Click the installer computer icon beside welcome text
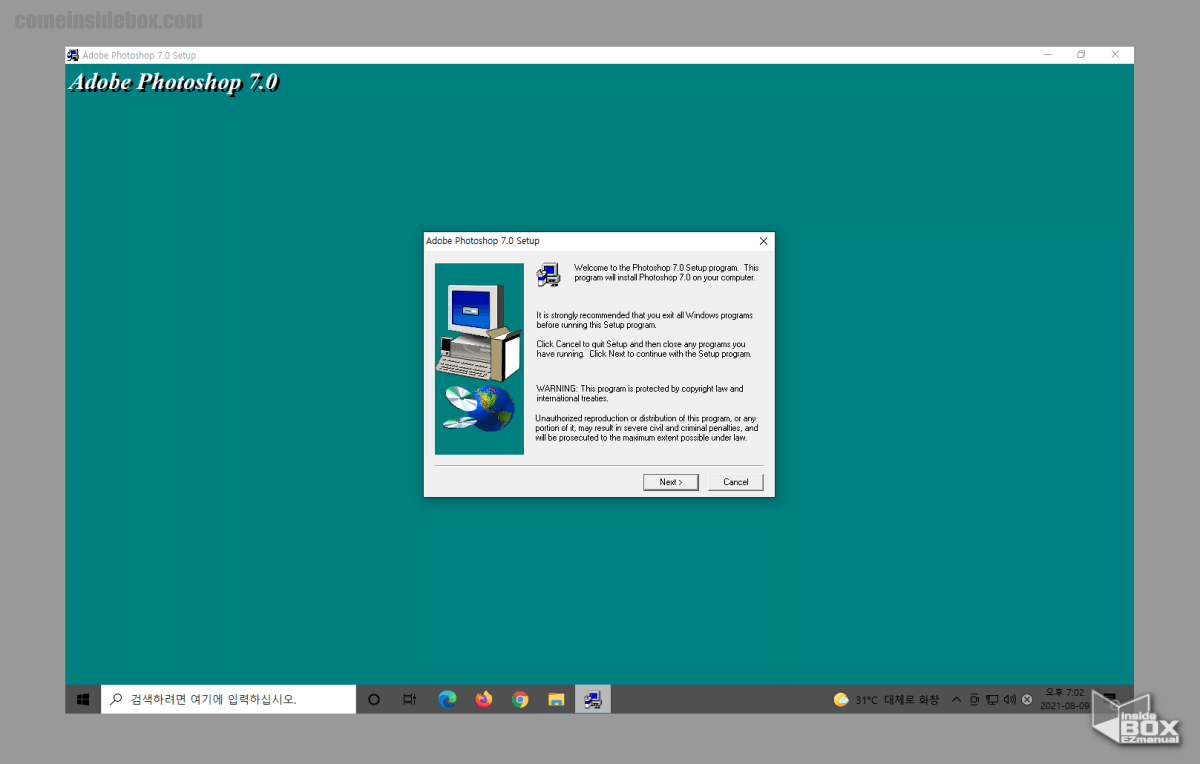 tap(548, 274)
